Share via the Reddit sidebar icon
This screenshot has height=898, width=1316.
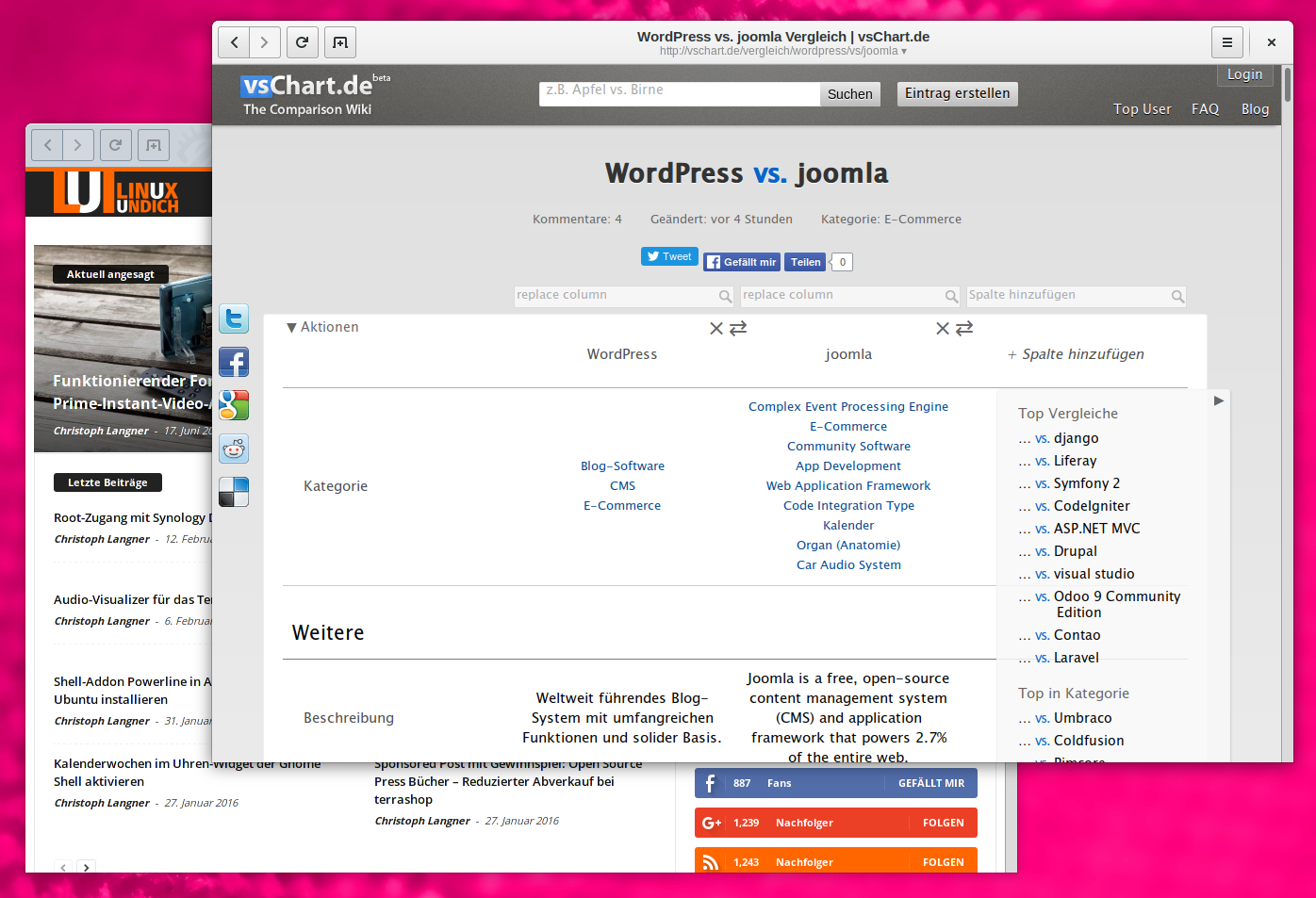tap(234, 449)
